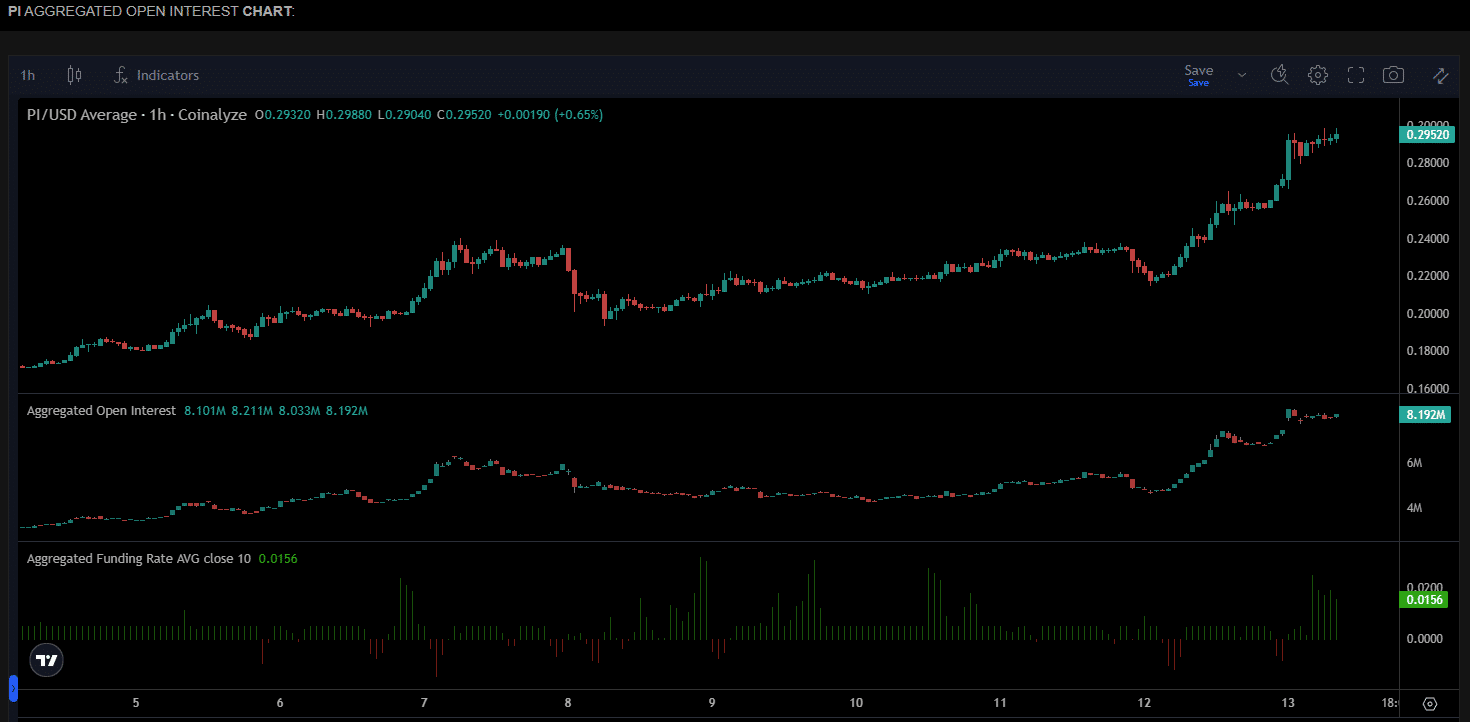Expand the Save layout dropdown arrow

[1242, 75]
